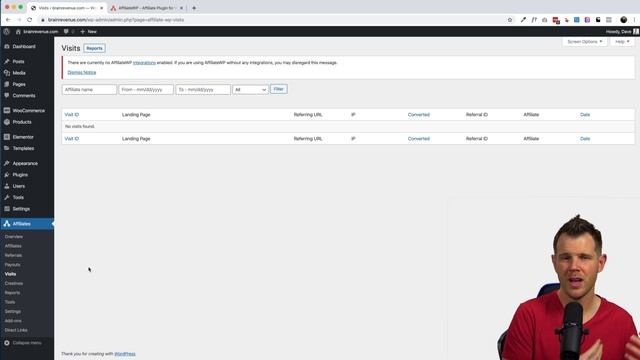Switch to the AffiliateWP browser tab
Viewport: 640px width, 360px height.
146,8
